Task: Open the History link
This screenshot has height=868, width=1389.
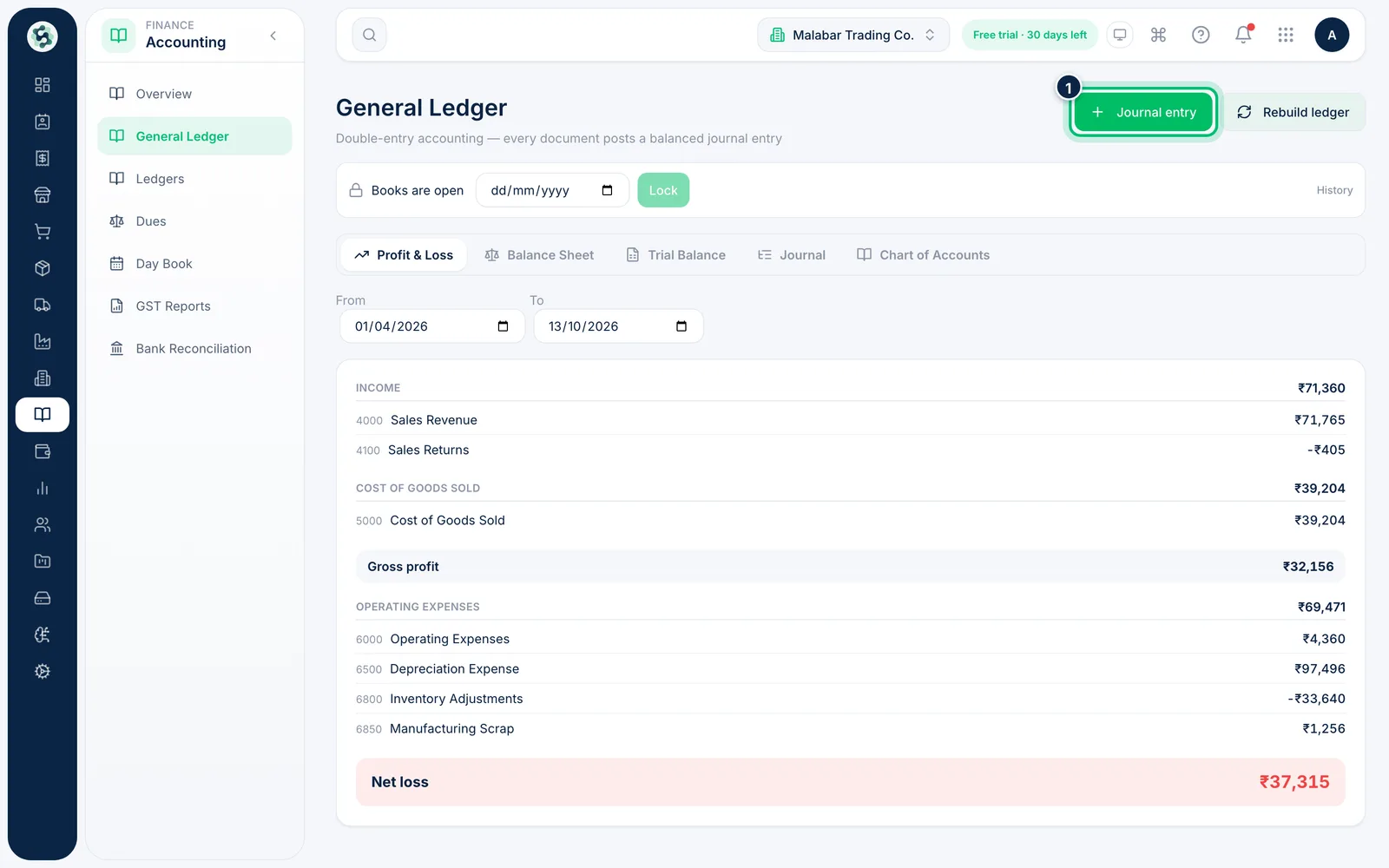Action: click(x=1334, y=190)
